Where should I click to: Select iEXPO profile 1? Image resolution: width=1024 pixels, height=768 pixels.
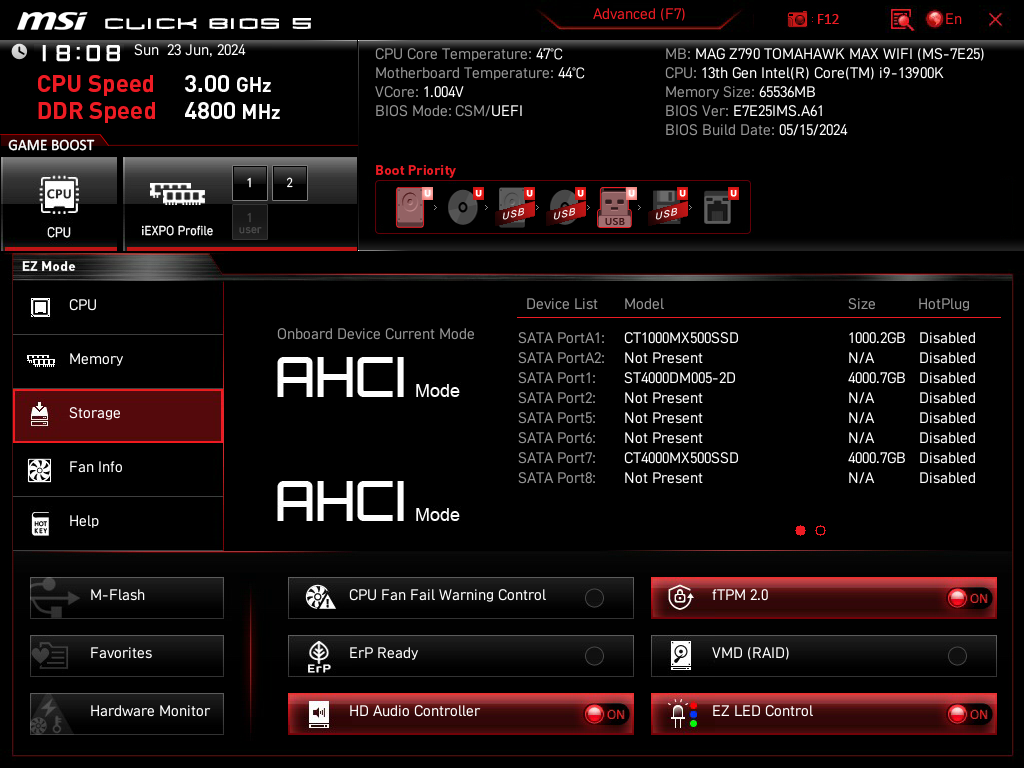click(250, 183)
